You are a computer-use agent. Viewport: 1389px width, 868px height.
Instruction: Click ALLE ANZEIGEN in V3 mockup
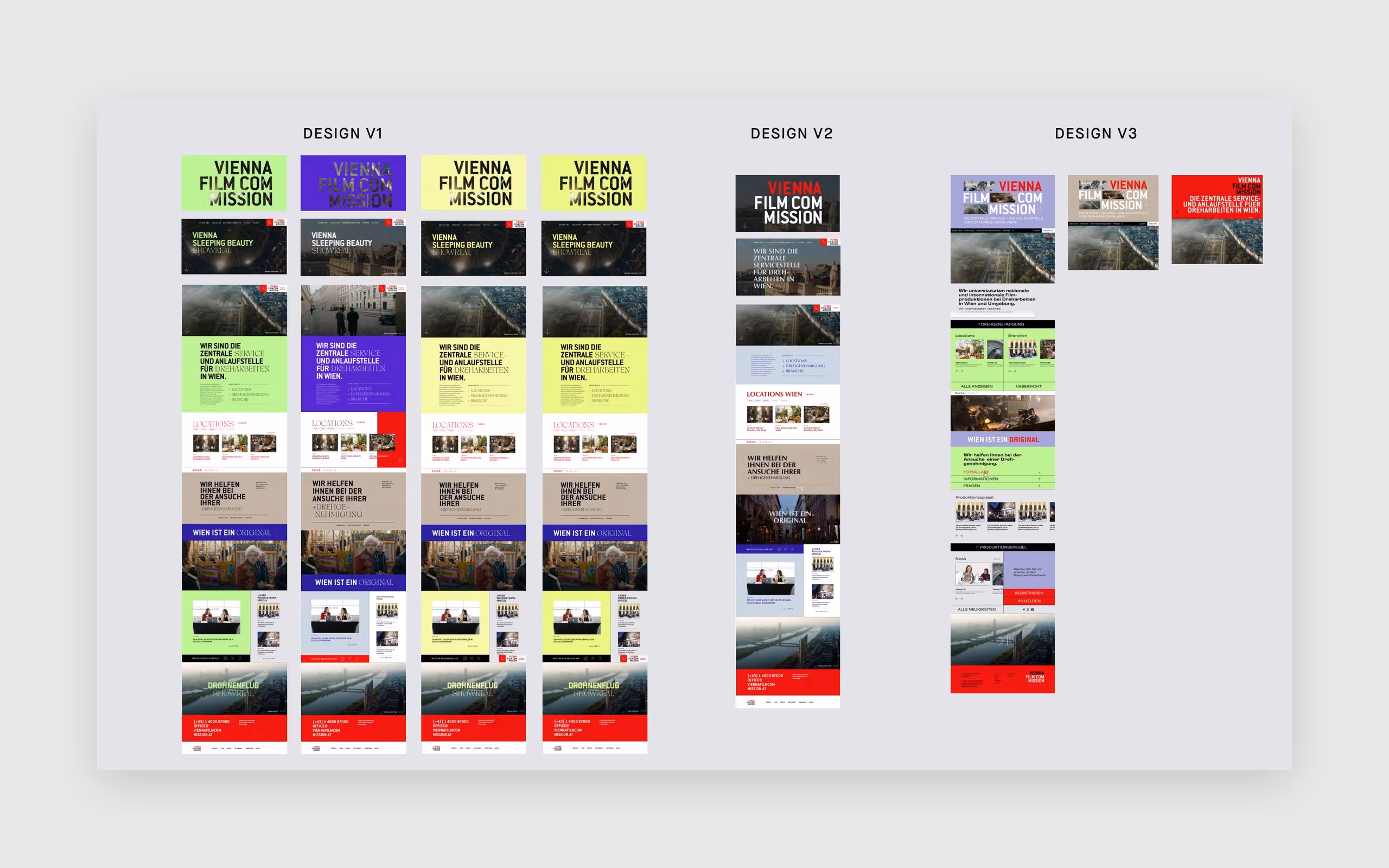point(976,386)
